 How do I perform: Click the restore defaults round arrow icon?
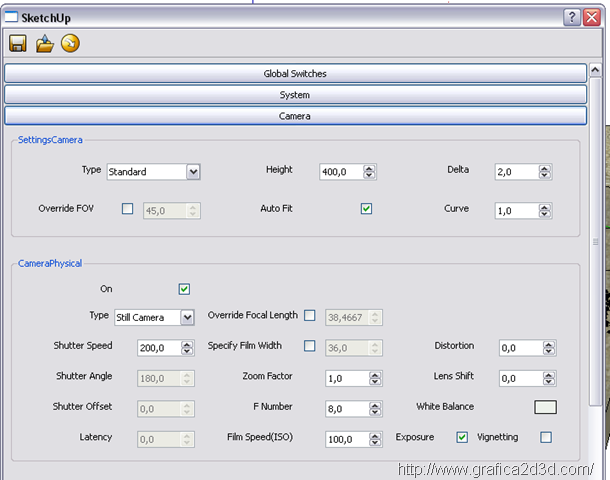pos(69,43)
